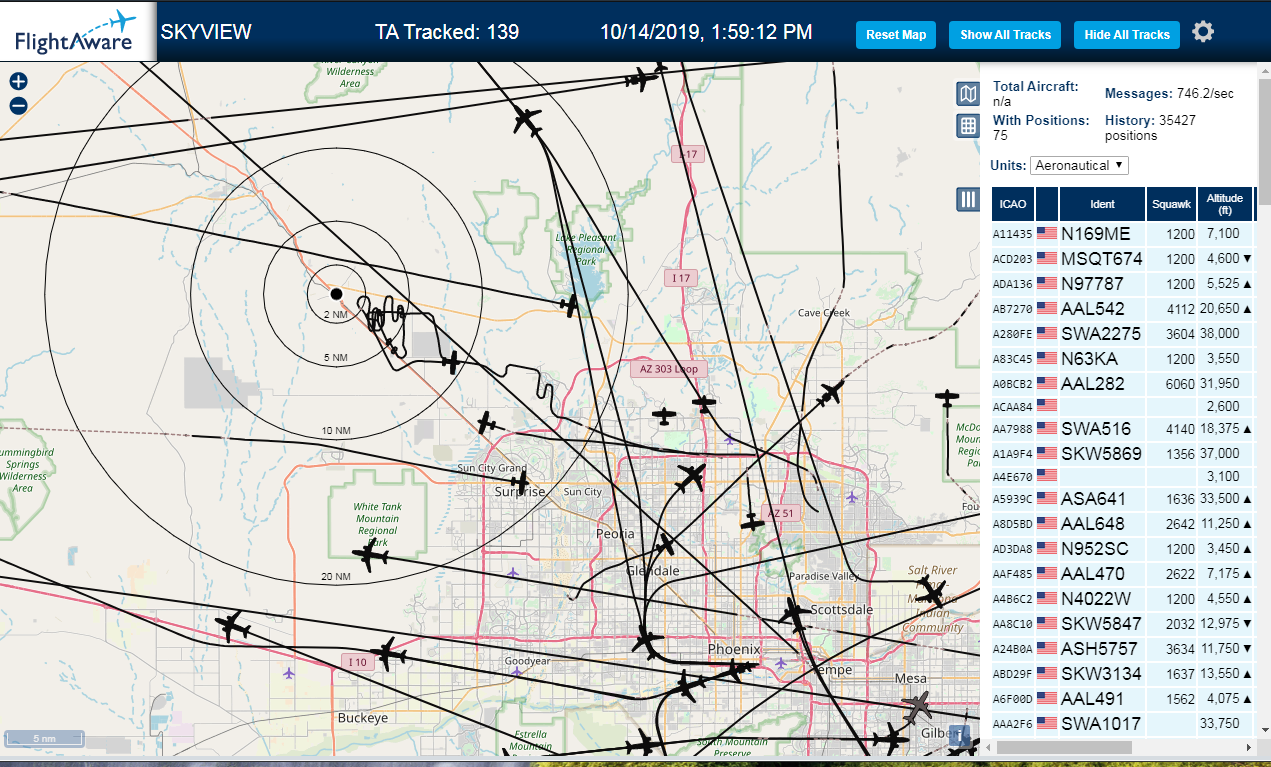
Task: Click ICAO code A4E670 row
Action: [1012, 478]
